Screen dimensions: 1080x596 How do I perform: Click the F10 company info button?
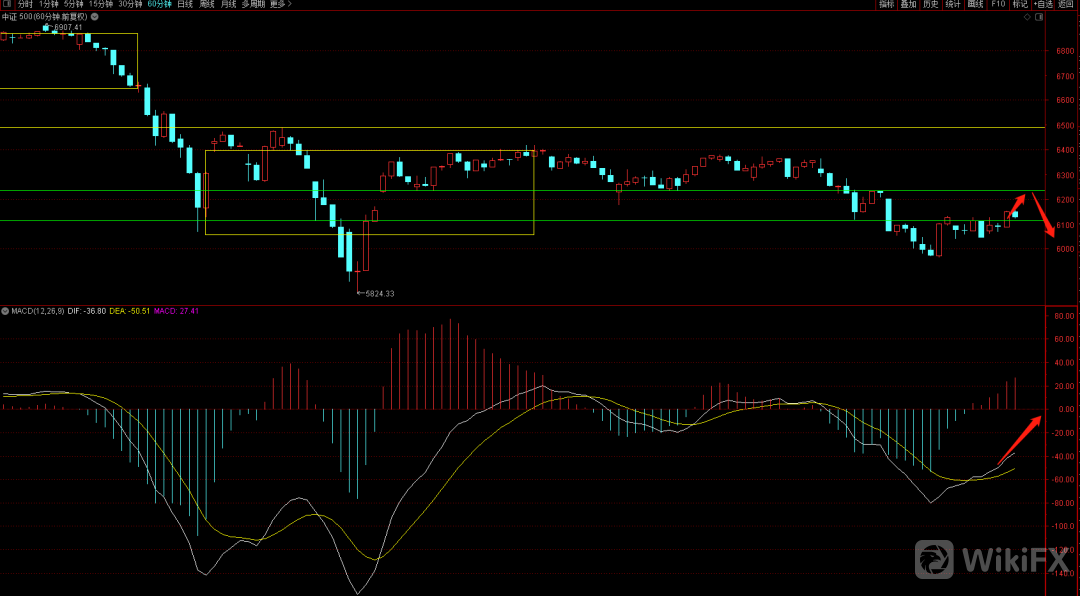[998, 5]
